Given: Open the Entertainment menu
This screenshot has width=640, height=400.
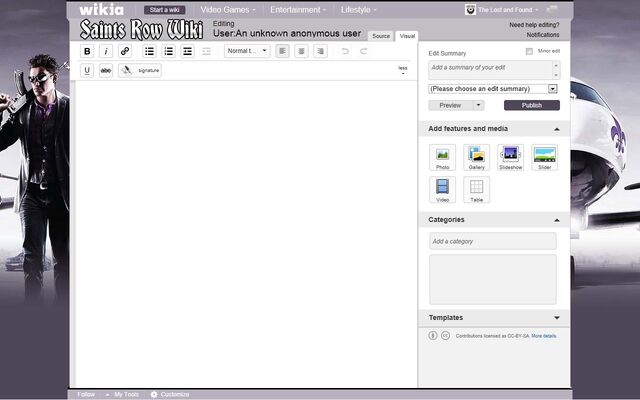Looking at the screenshot, I should pyautogui.click(x=298, y=9).
